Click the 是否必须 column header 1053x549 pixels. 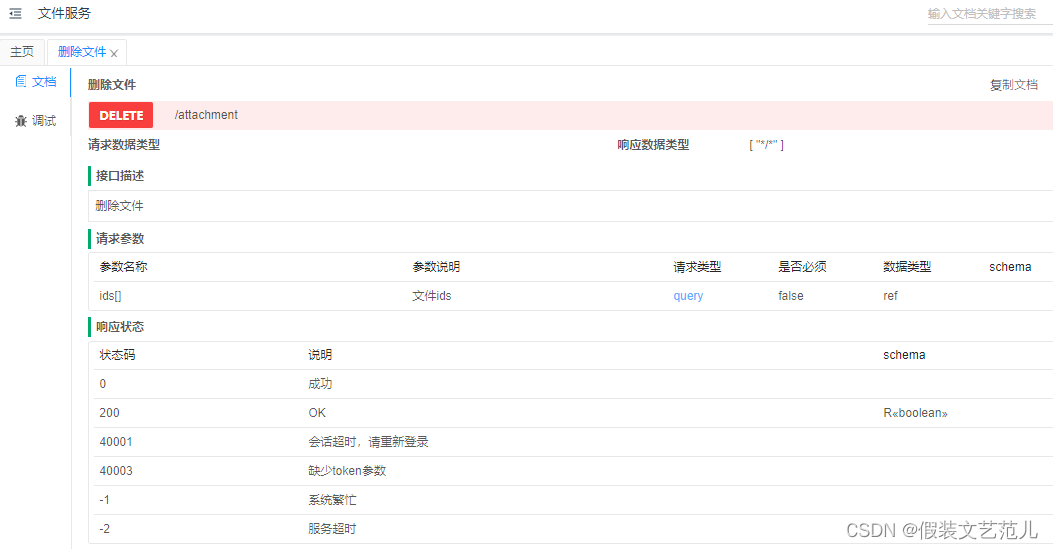(x=803, y=267)
